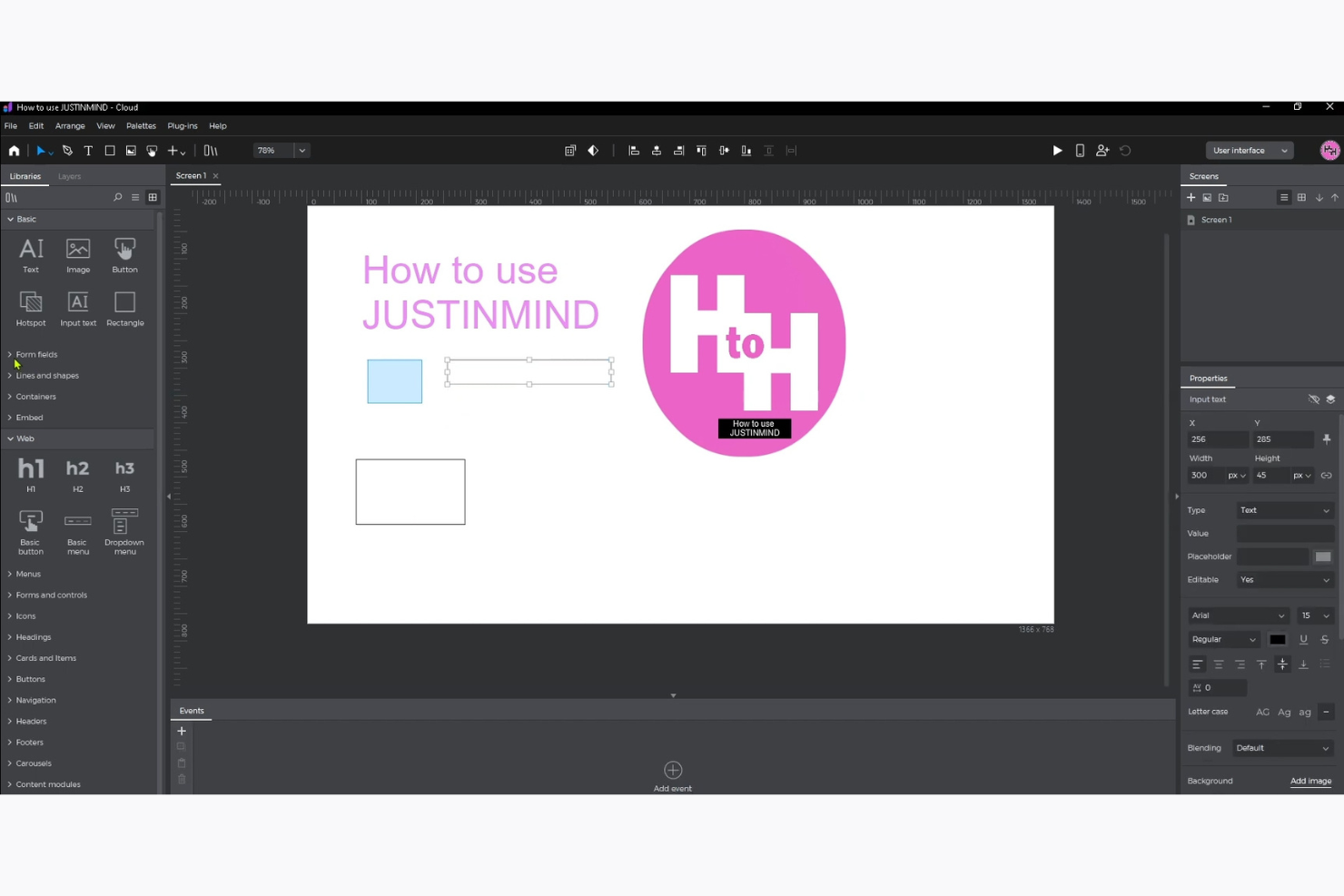
Task: Open the User interface workspace dropdown
Action: (x=1250, y=151)
